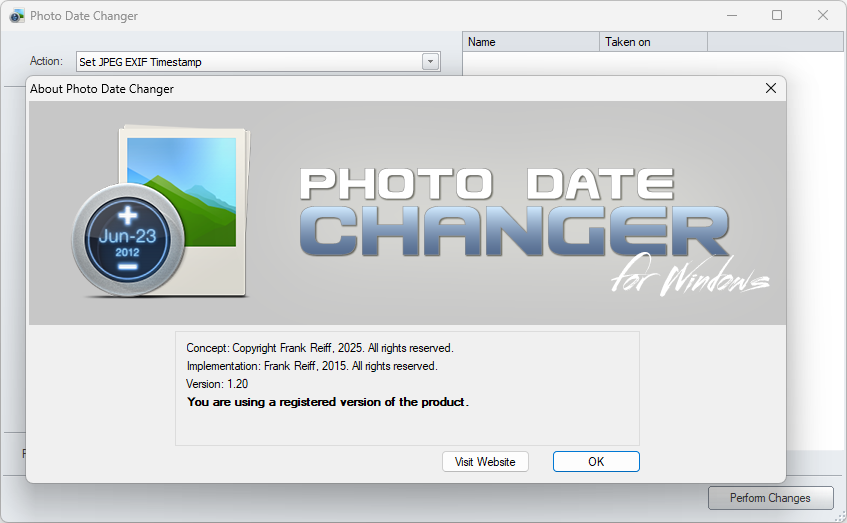
Task: Sort by the Taken on column header
Action: (x=653, y=42)
